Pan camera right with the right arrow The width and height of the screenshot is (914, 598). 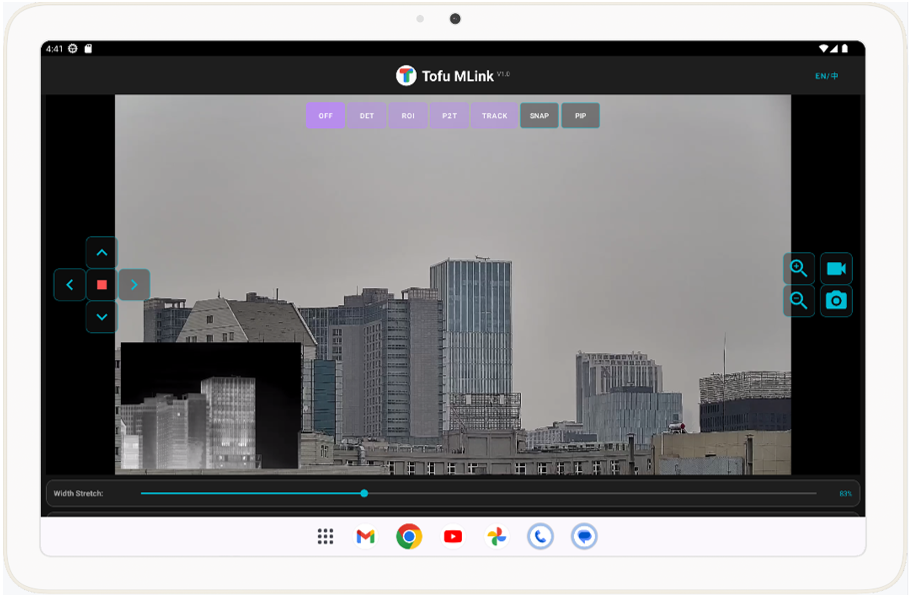coord(134,285)
